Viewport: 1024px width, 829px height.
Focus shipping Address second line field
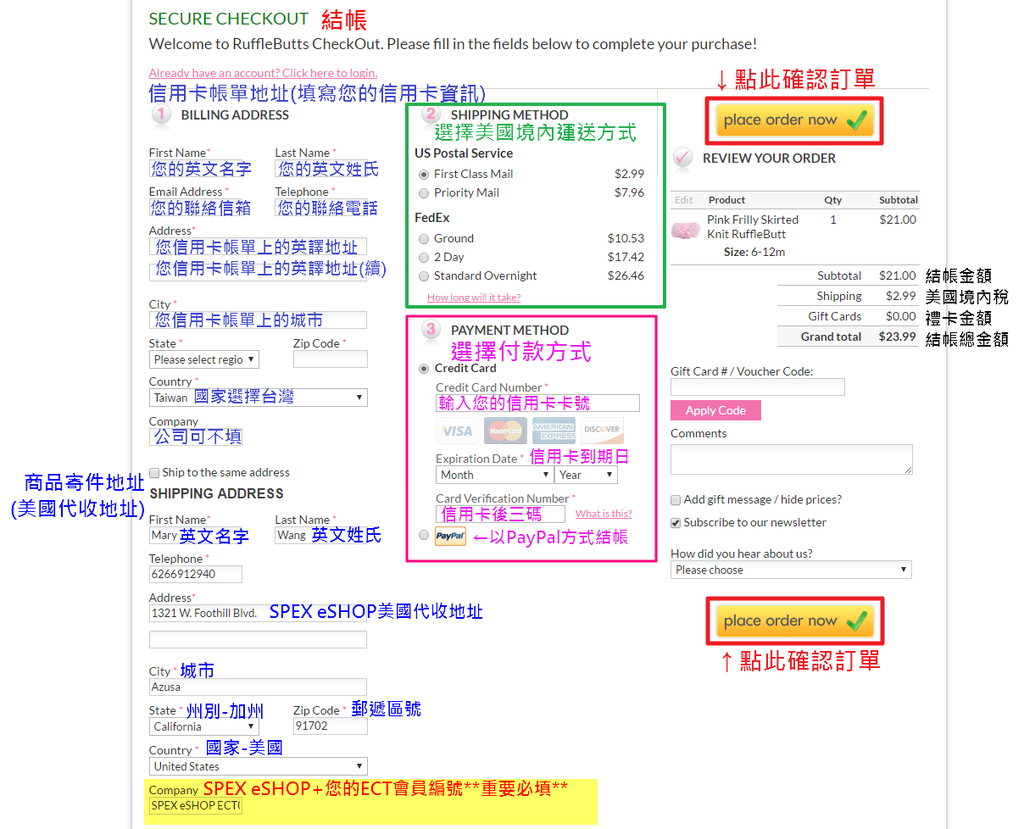[x=258, y=640]
